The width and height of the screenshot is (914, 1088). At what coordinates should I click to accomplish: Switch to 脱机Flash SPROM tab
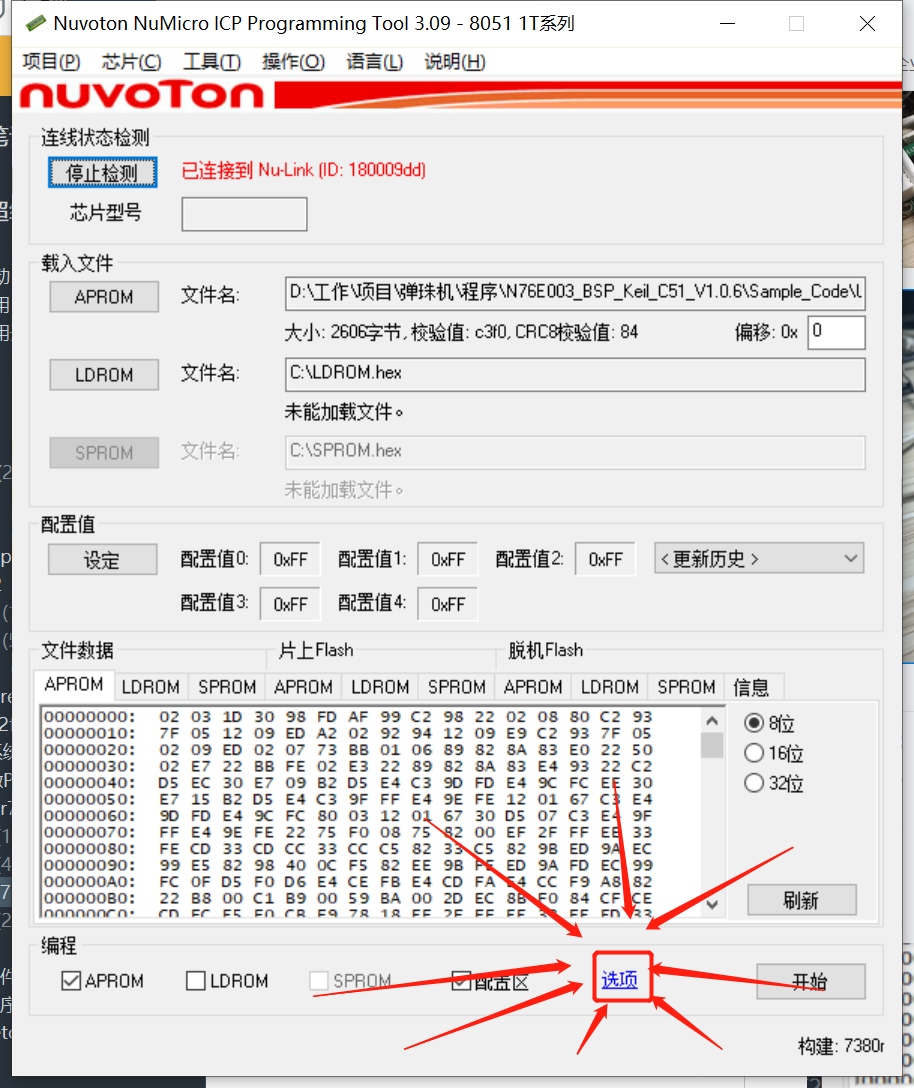(x=686, y=687)
